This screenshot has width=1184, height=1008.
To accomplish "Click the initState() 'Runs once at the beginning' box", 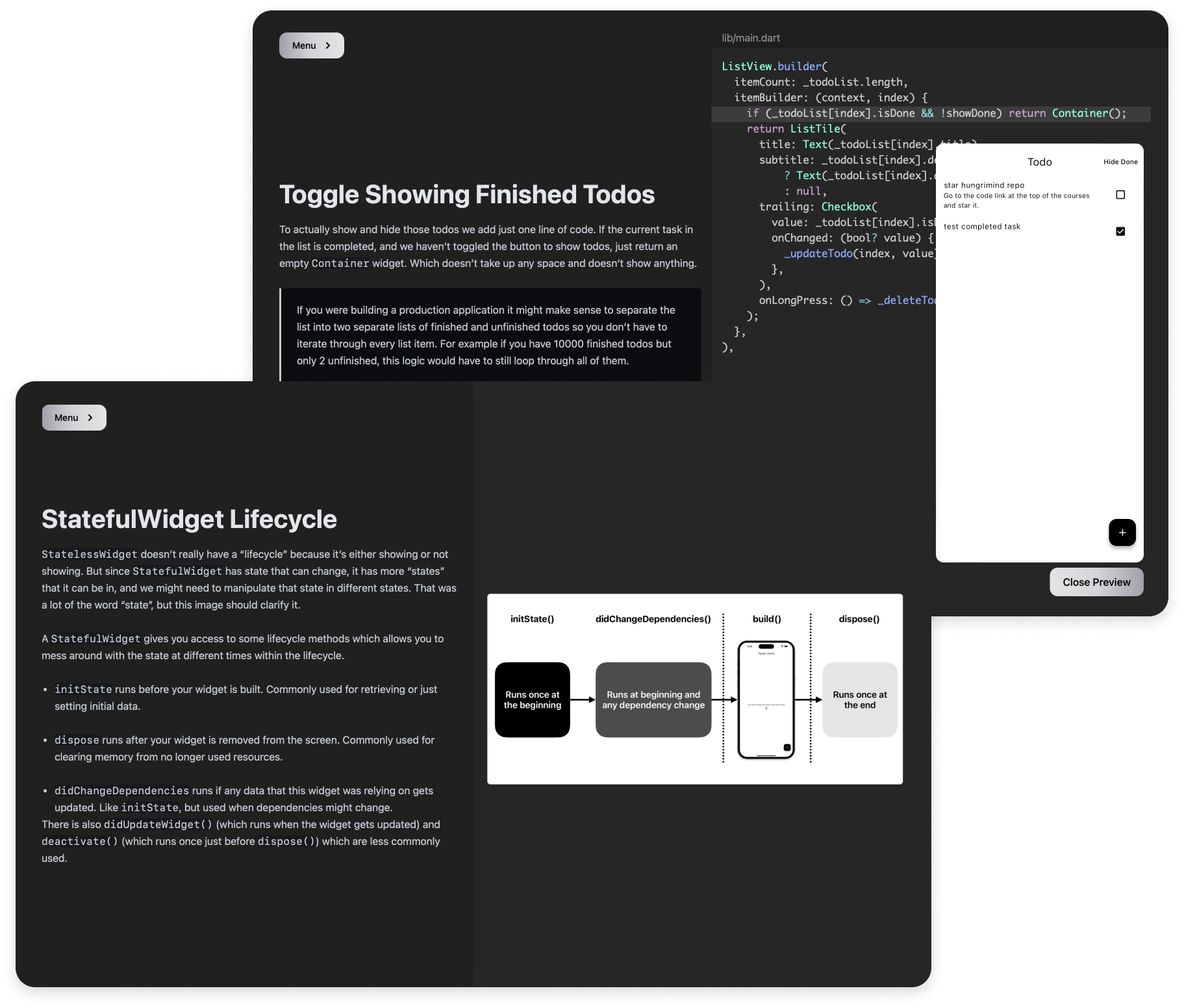I will click(x=533, y=699).
